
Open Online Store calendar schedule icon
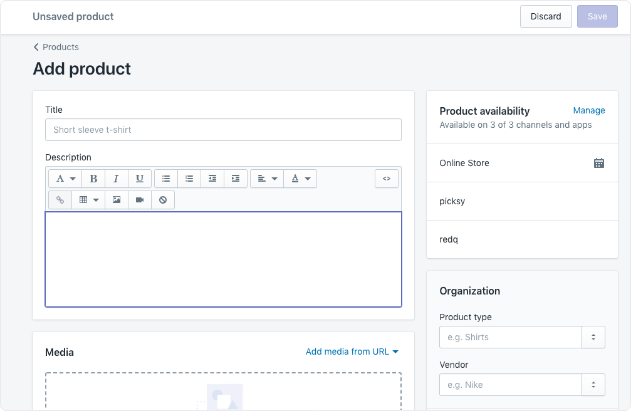(599, 163)
